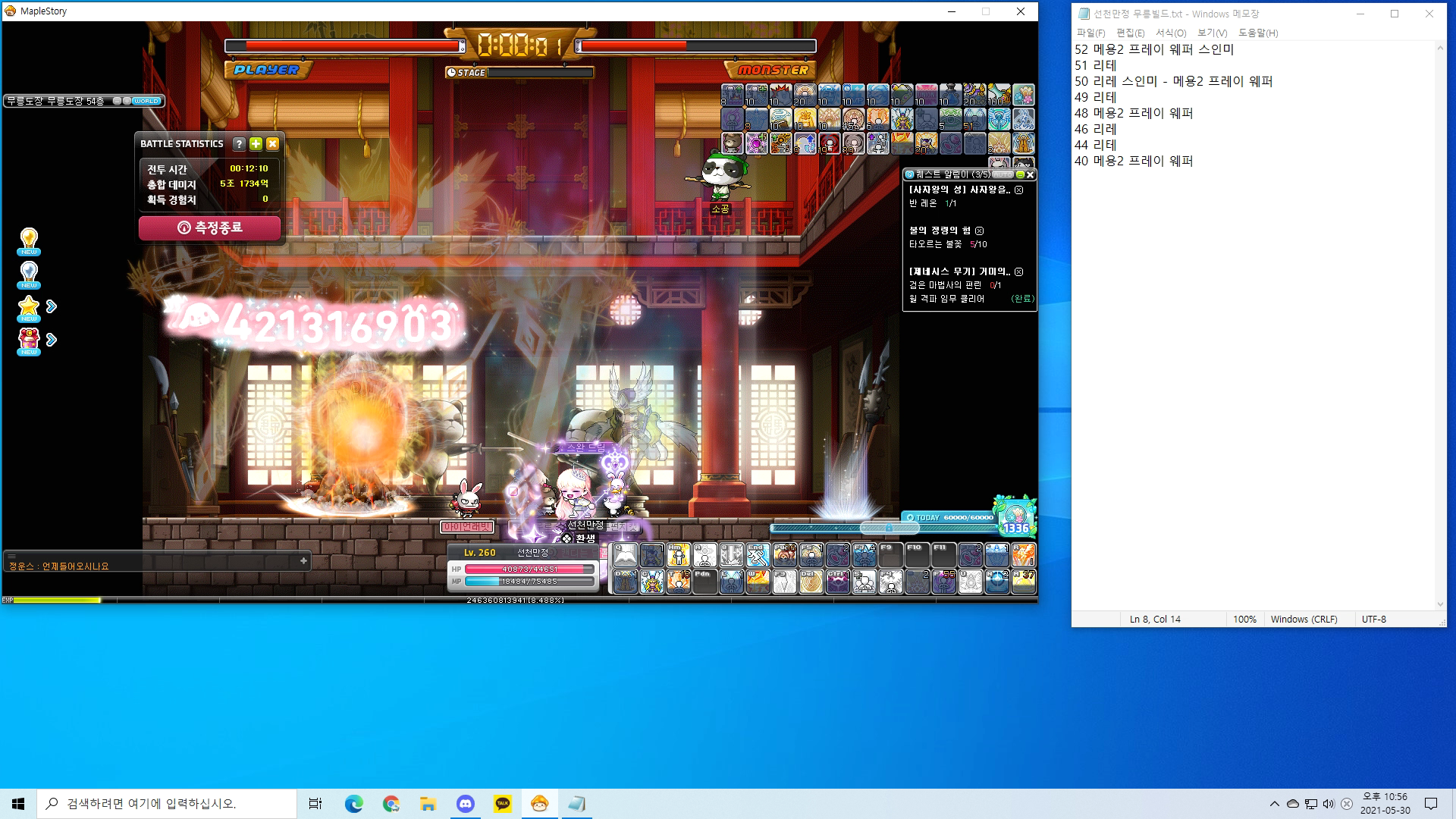Screen dimensions: 1456x819
Task: Close the Battle Statistics panel with the orange X
Action: pyautogui.click(x=272, y=143)
